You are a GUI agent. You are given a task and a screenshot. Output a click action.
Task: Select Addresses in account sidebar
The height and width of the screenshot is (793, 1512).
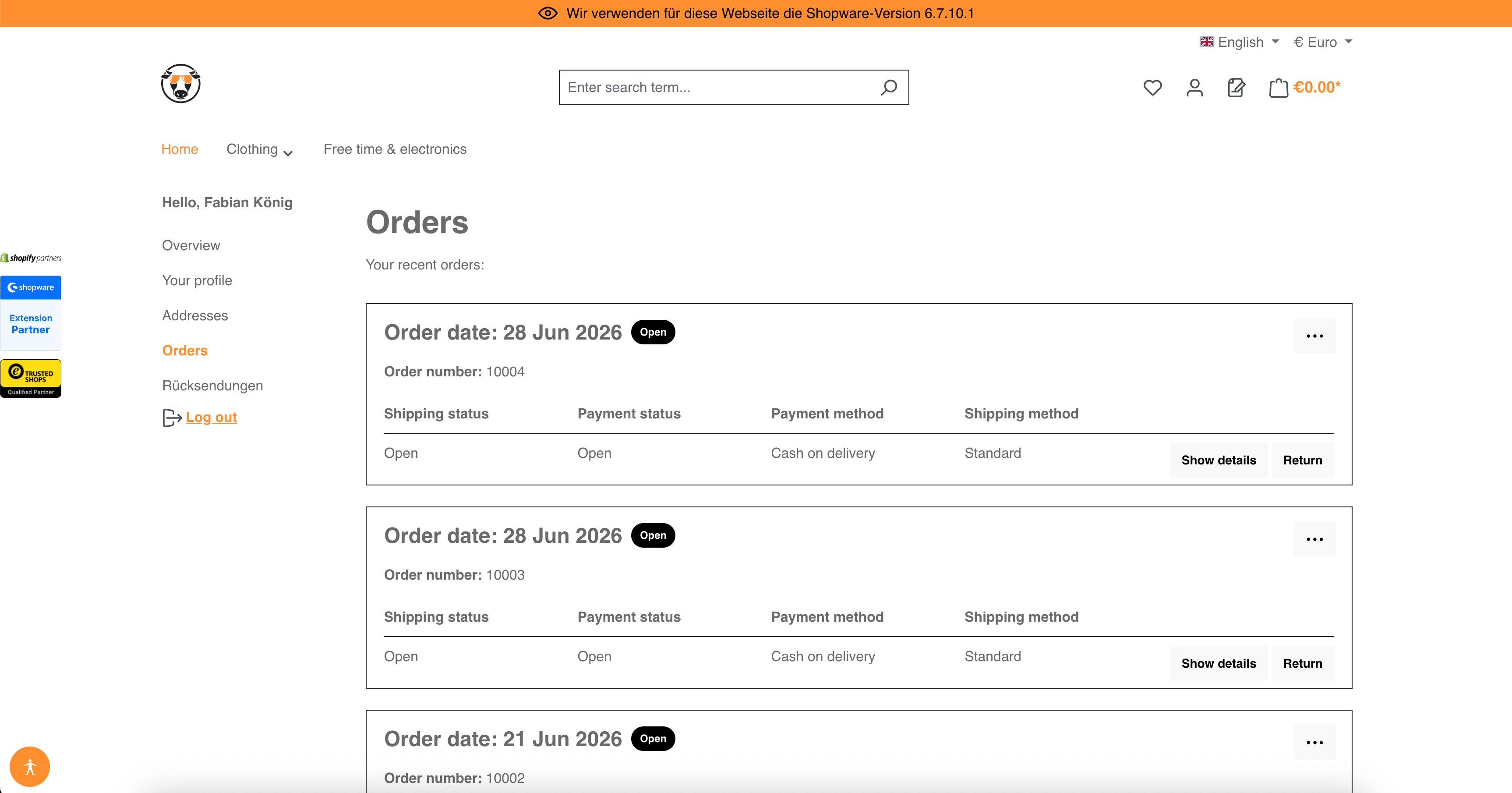pyautogui.click(x=195, y=315)
